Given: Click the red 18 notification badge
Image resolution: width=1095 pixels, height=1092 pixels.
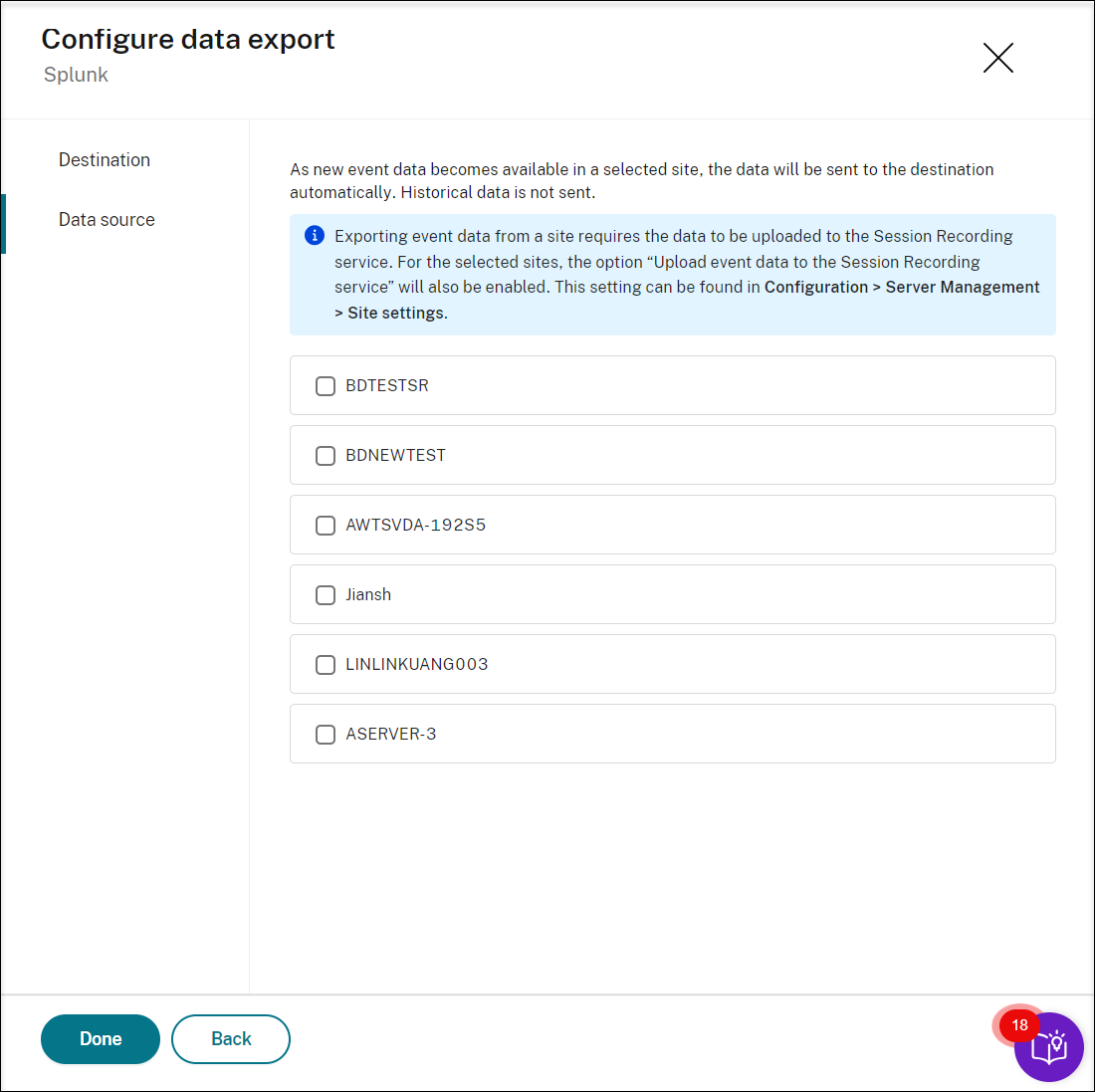Looking at the screenshot, I should [1019, 1025].
